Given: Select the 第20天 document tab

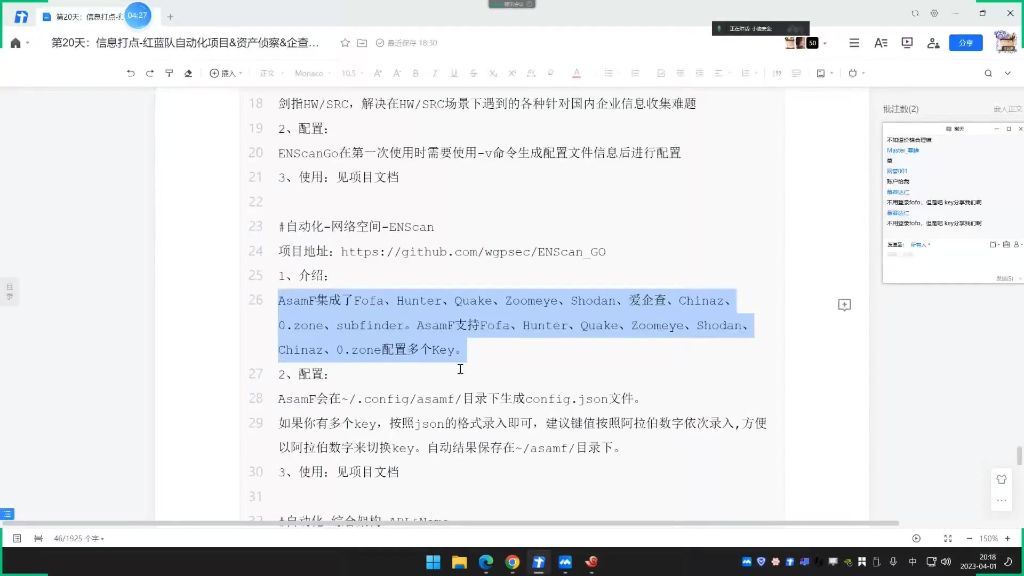Looking at the screenshot, I should pyautogui.click(x=88, y=16).
